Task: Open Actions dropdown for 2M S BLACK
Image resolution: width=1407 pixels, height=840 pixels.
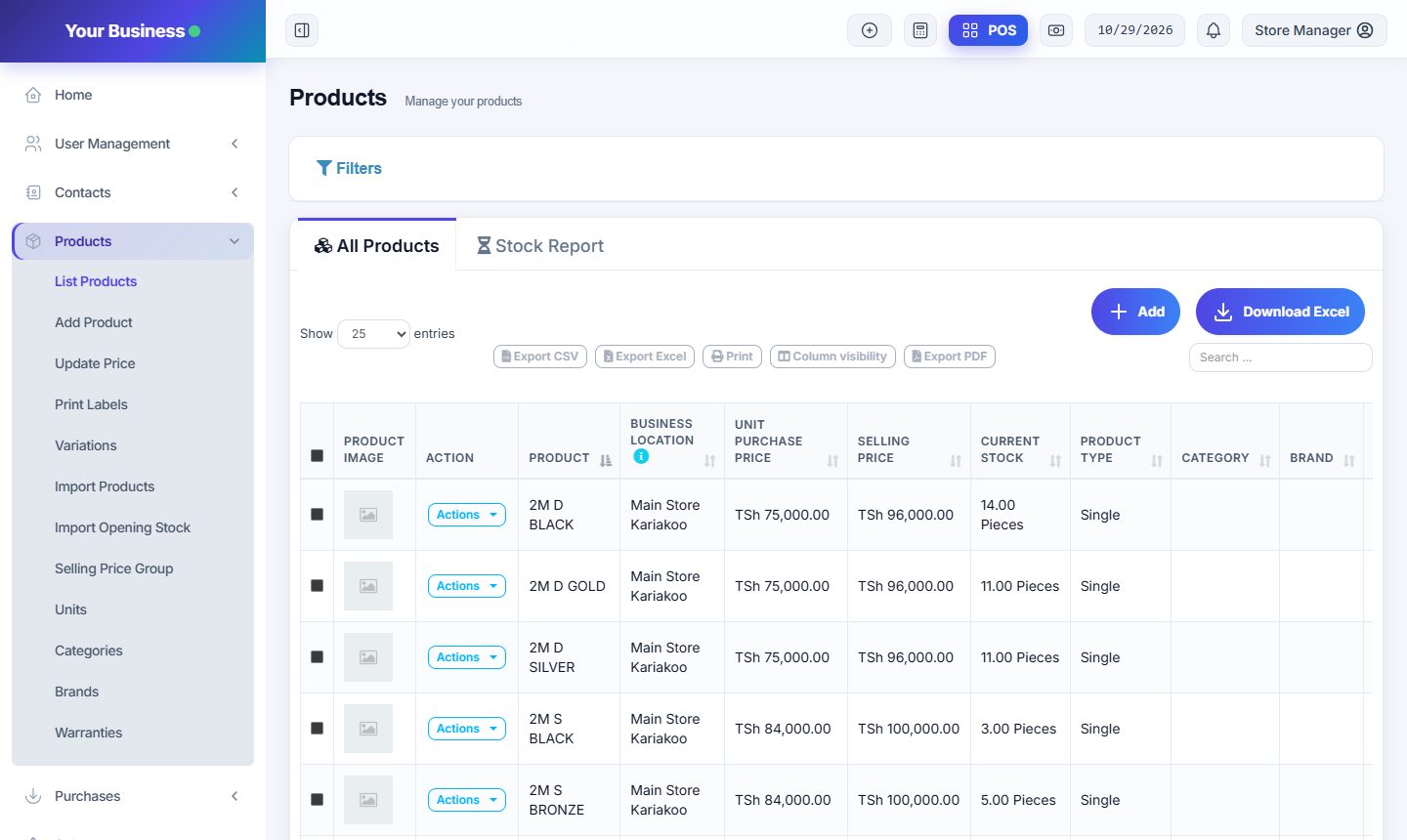Action: click(x=467, y=729)
